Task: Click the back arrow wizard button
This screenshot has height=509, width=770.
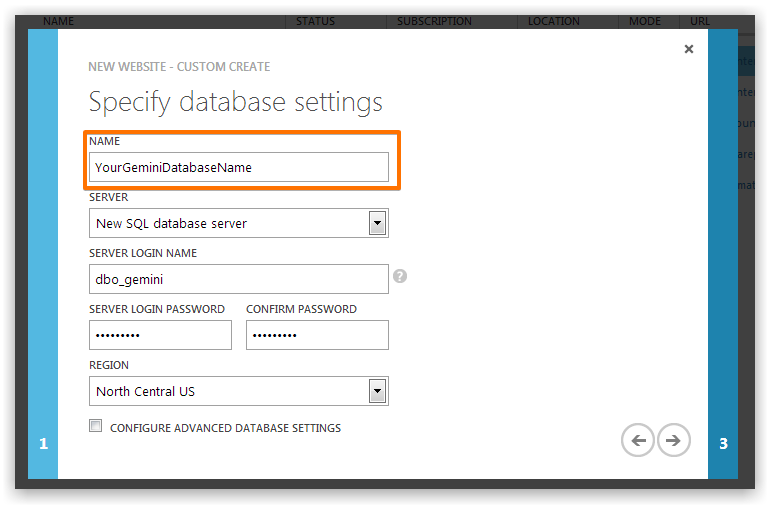Action: coord(638,440)
